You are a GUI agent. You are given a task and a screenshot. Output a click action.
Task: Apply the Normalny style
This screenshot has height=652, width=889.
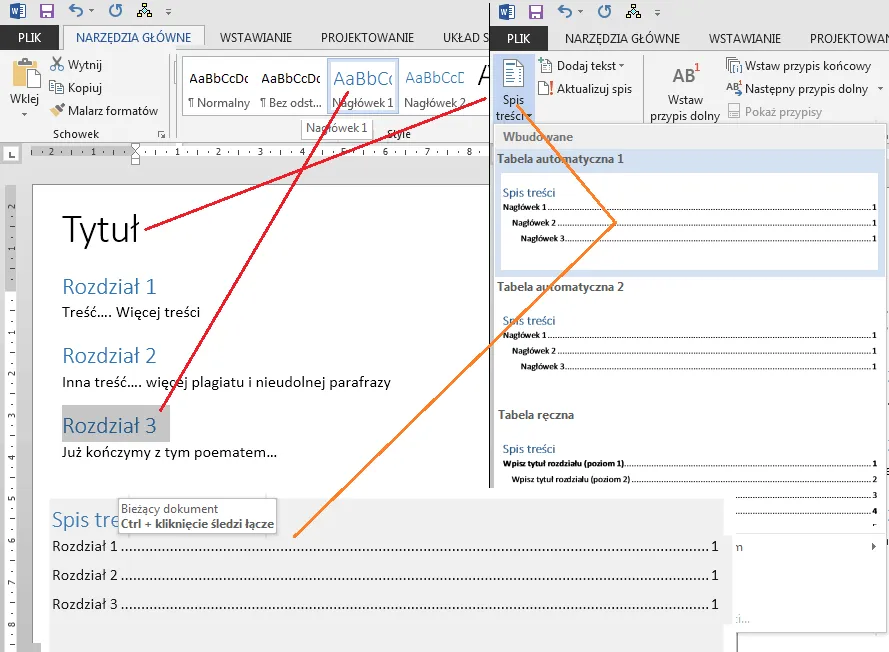pos(218,87)
